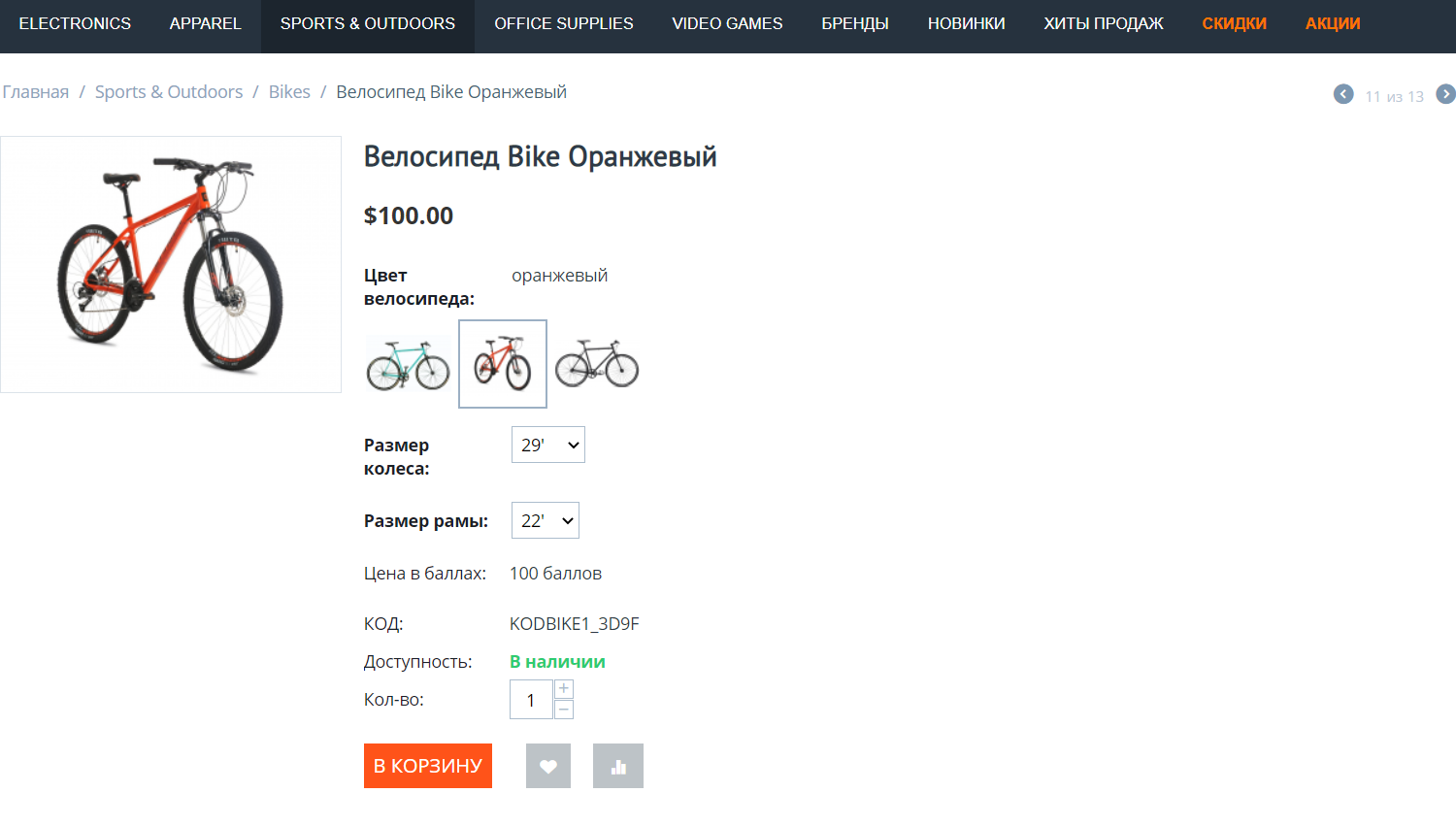Decrease quantity with minus button
Viewport: 1456px width, 826px height.
pos(564,710)
